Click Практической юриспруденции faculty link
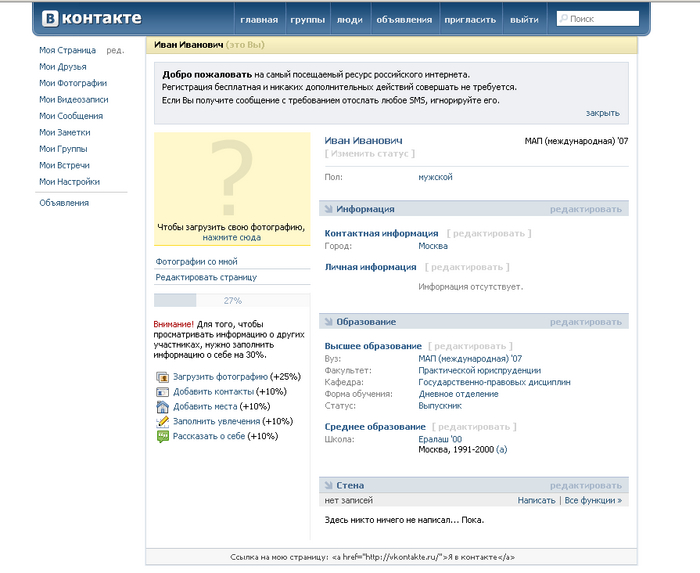The height and width of the screenshot is (573, 700). click(479, 370)
